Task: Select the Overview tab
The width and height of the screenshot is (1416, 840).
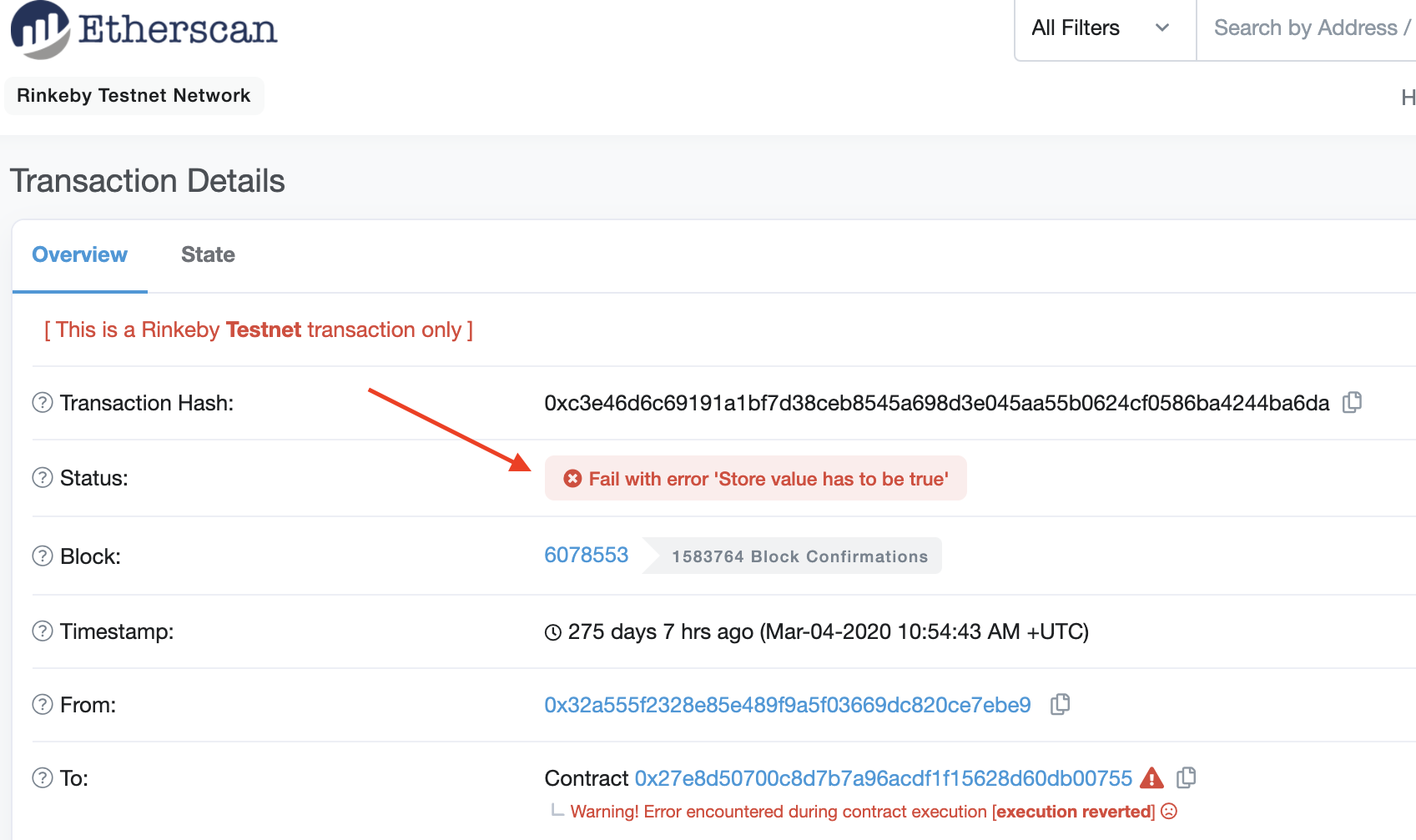Action: (79, 254)
